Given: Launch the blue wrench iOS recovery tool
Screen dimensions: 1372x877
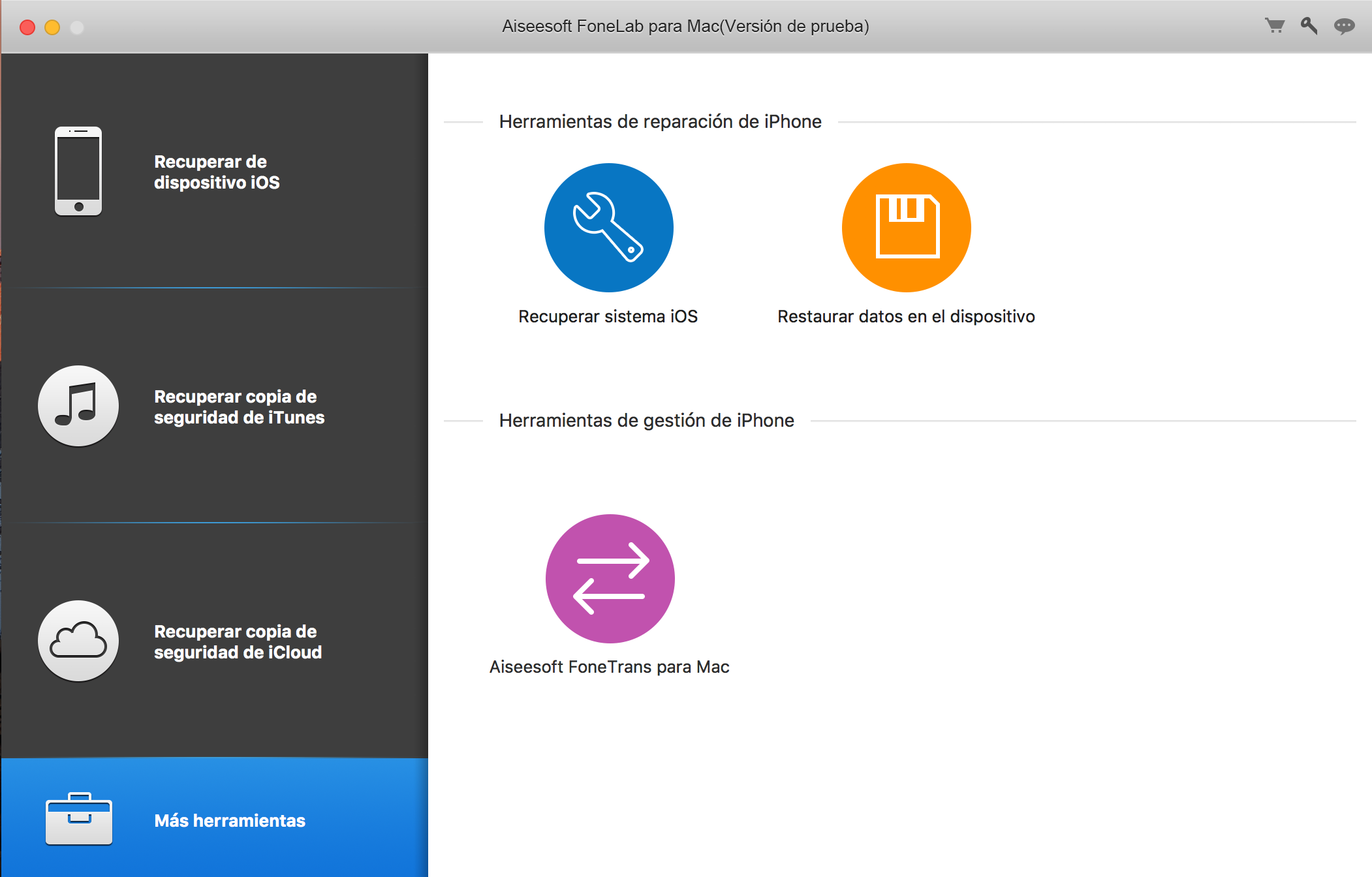Looking at the screenshot, I should [609, 228].
